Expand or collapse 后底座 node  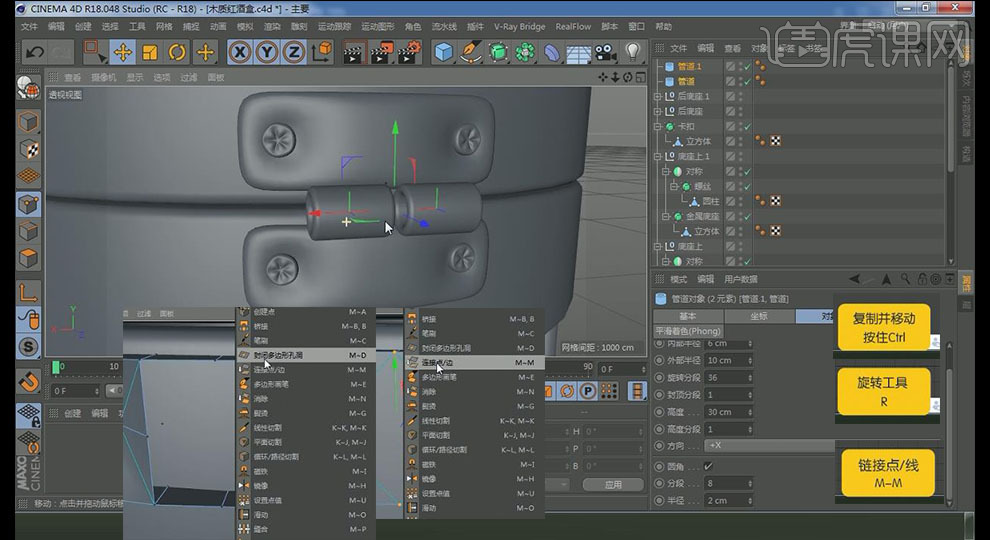pos(657,111)
